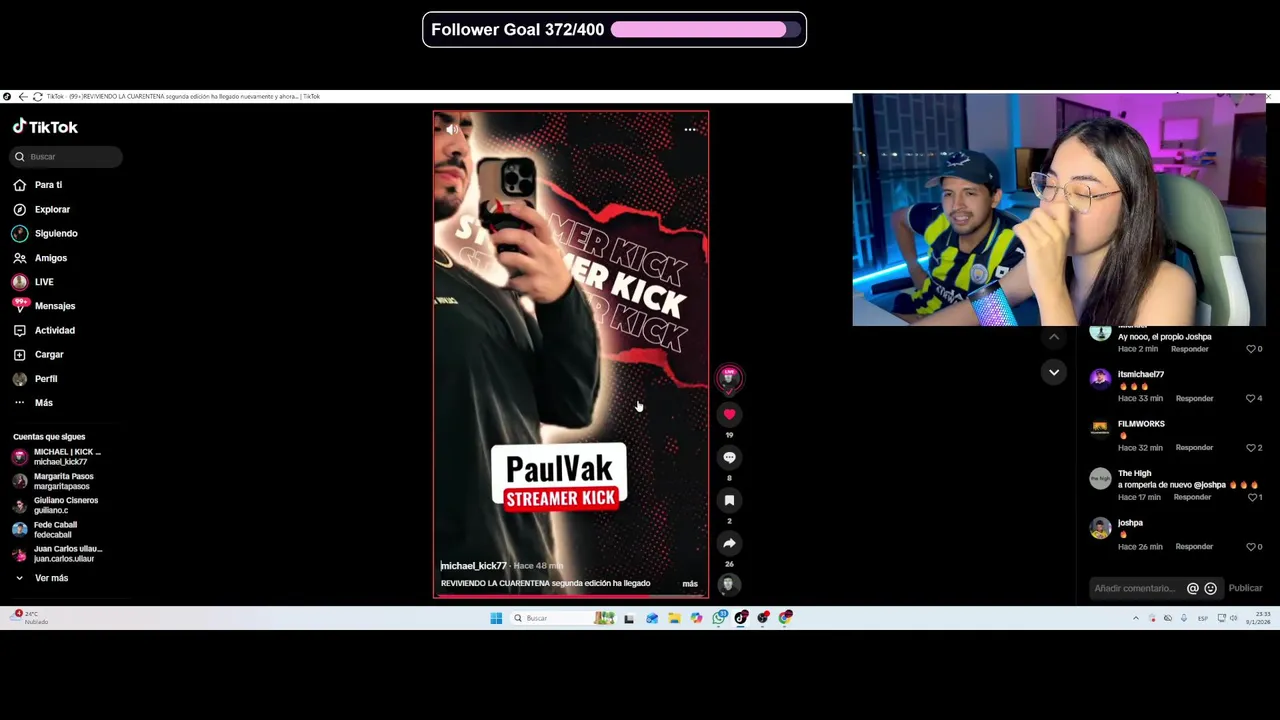This screenshot has height=720, width=1280.
Task: Click the Publicar button
Action: [1245, 588]
